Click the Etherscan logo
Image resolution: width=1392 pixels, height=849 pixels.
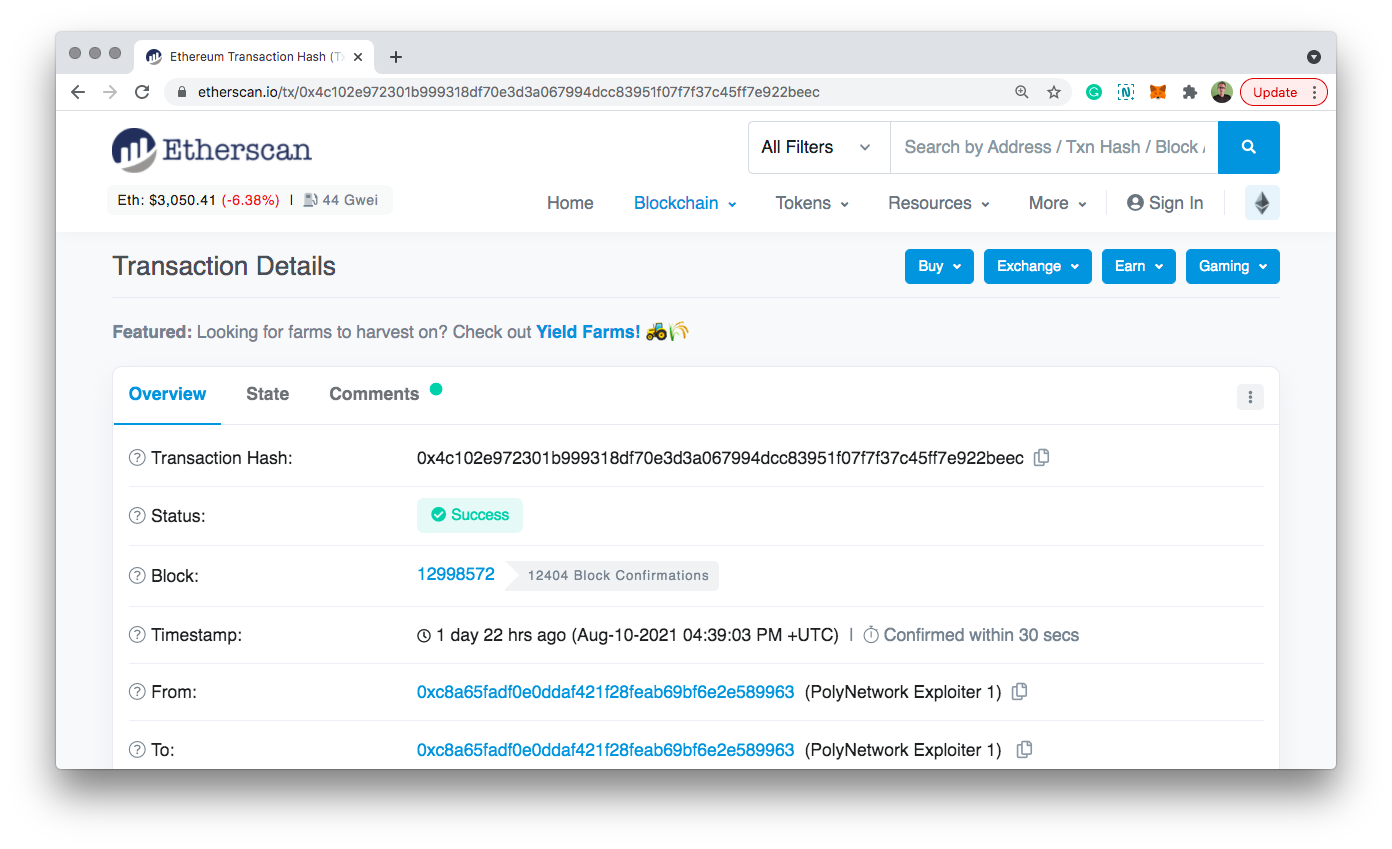coord(211,150)
